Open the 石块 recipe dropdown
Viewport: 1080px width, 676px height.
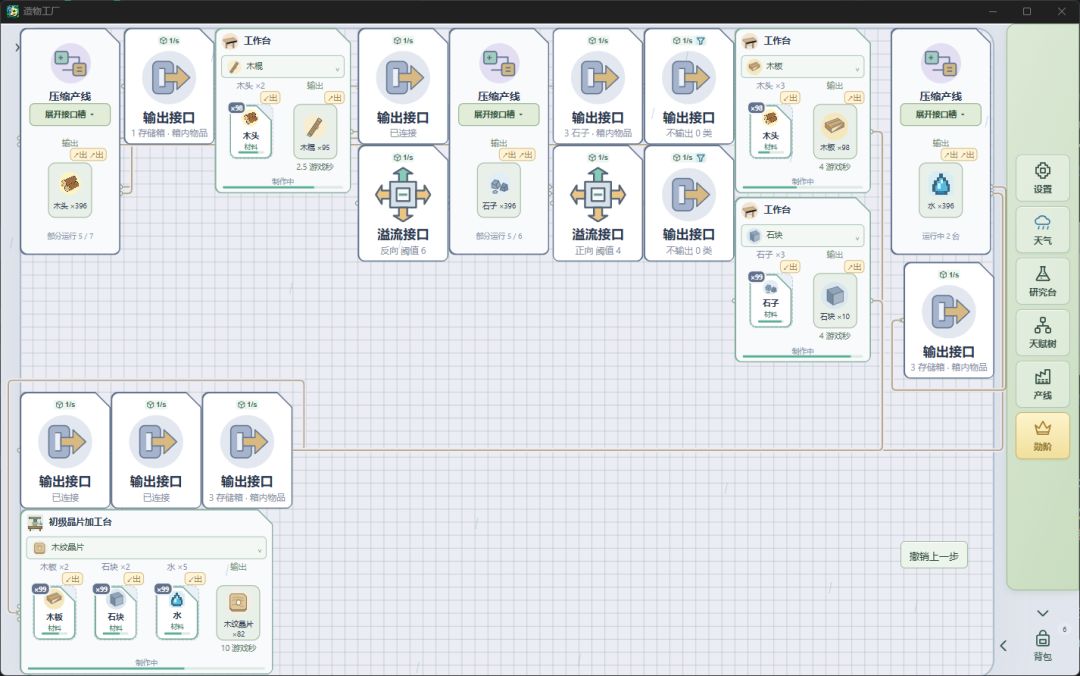pos(802,236)
